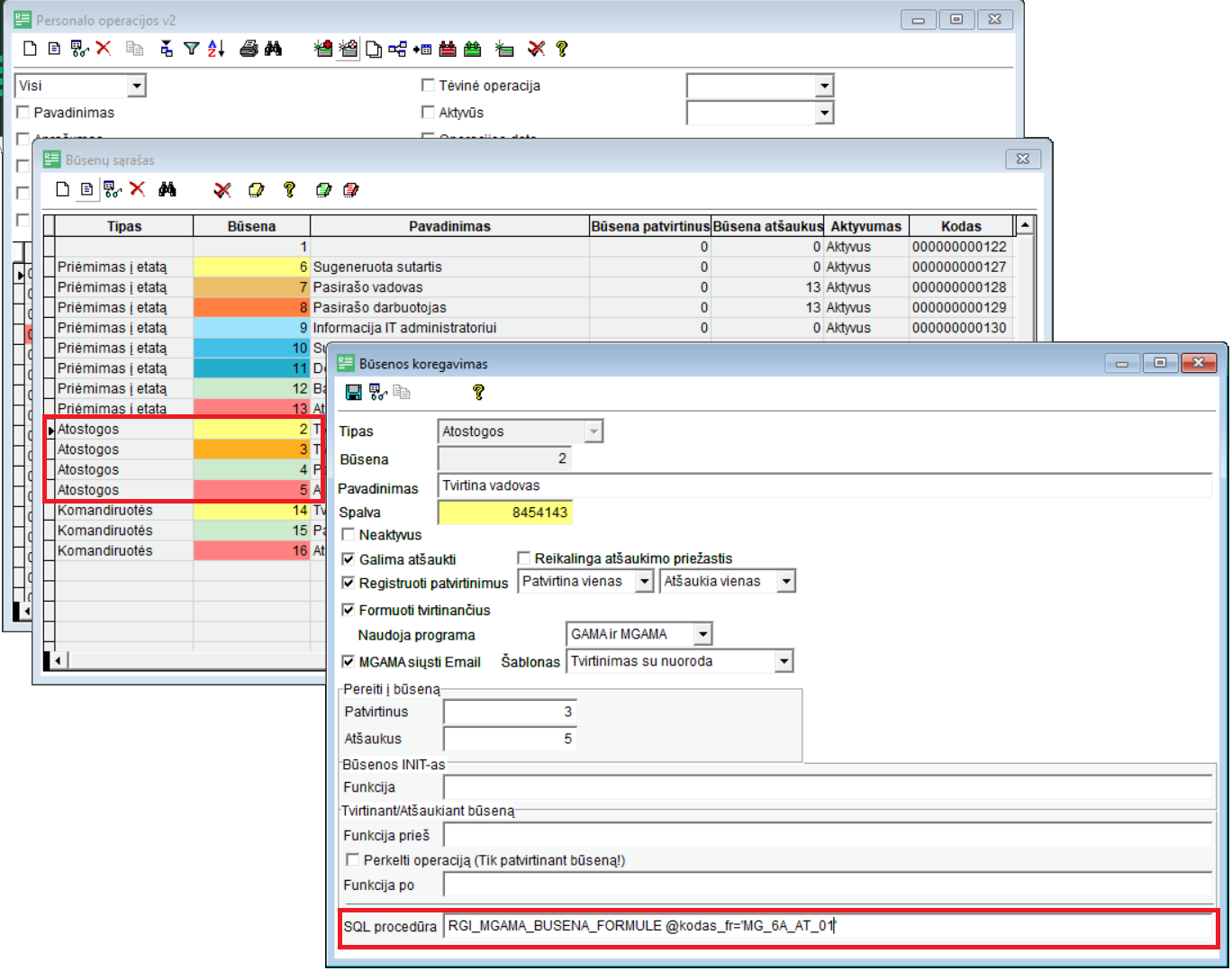Enable the Neaktyvus checkbox

pos(349,534)
